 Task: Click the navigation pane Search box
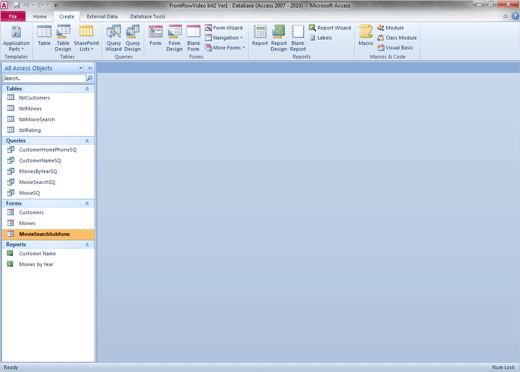pos(44,78)
